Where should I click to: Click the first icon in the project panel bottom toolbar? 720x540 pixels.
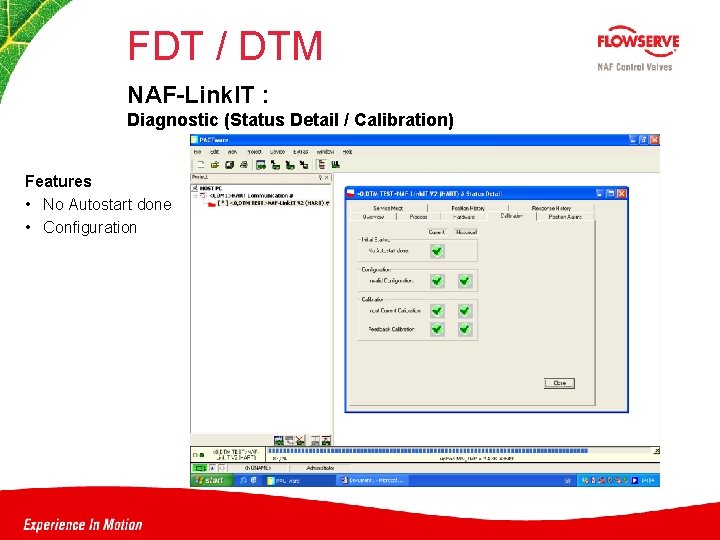pos(278,441)
